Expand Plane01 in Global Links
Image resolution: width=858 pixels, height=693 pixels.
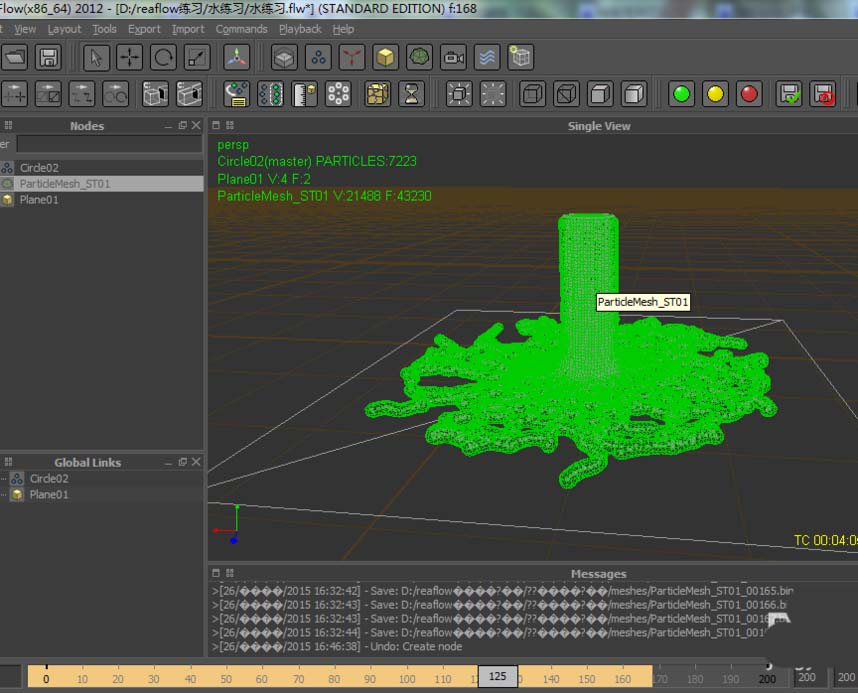4,495
